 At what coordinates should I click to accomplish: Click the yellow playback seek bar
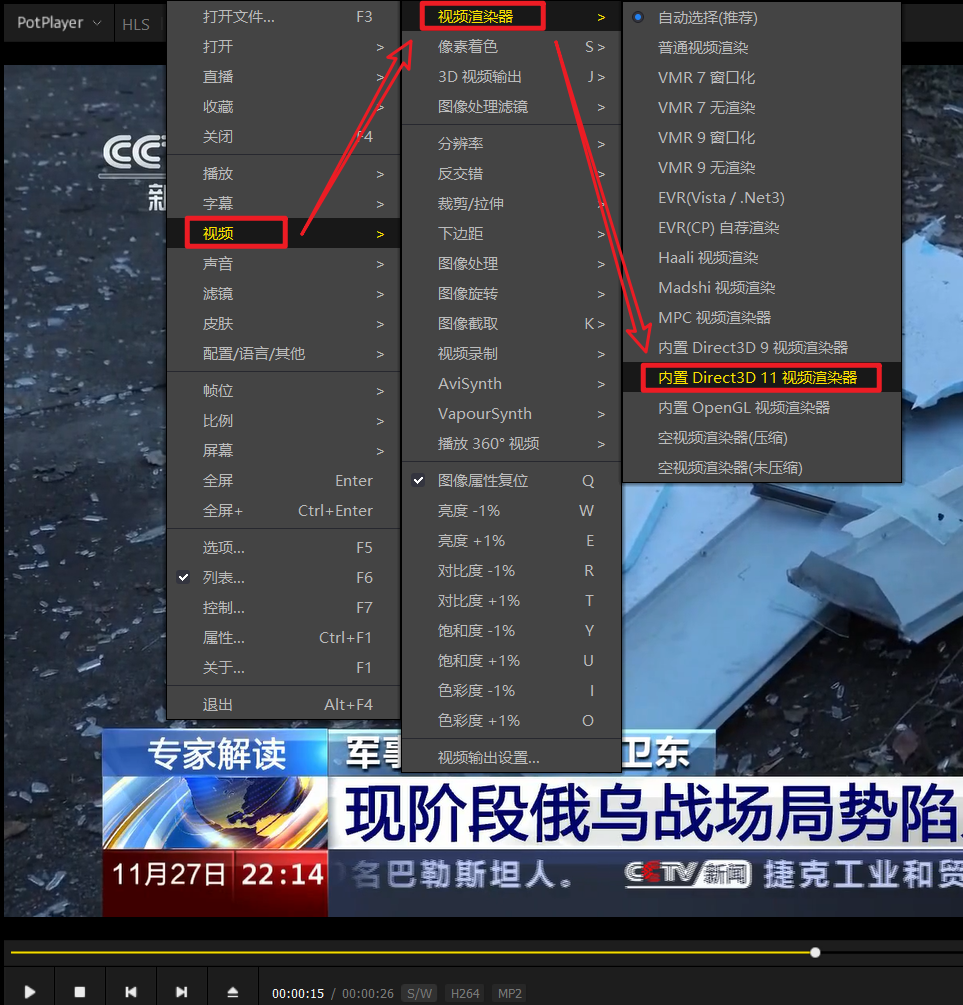pos(480,952)
